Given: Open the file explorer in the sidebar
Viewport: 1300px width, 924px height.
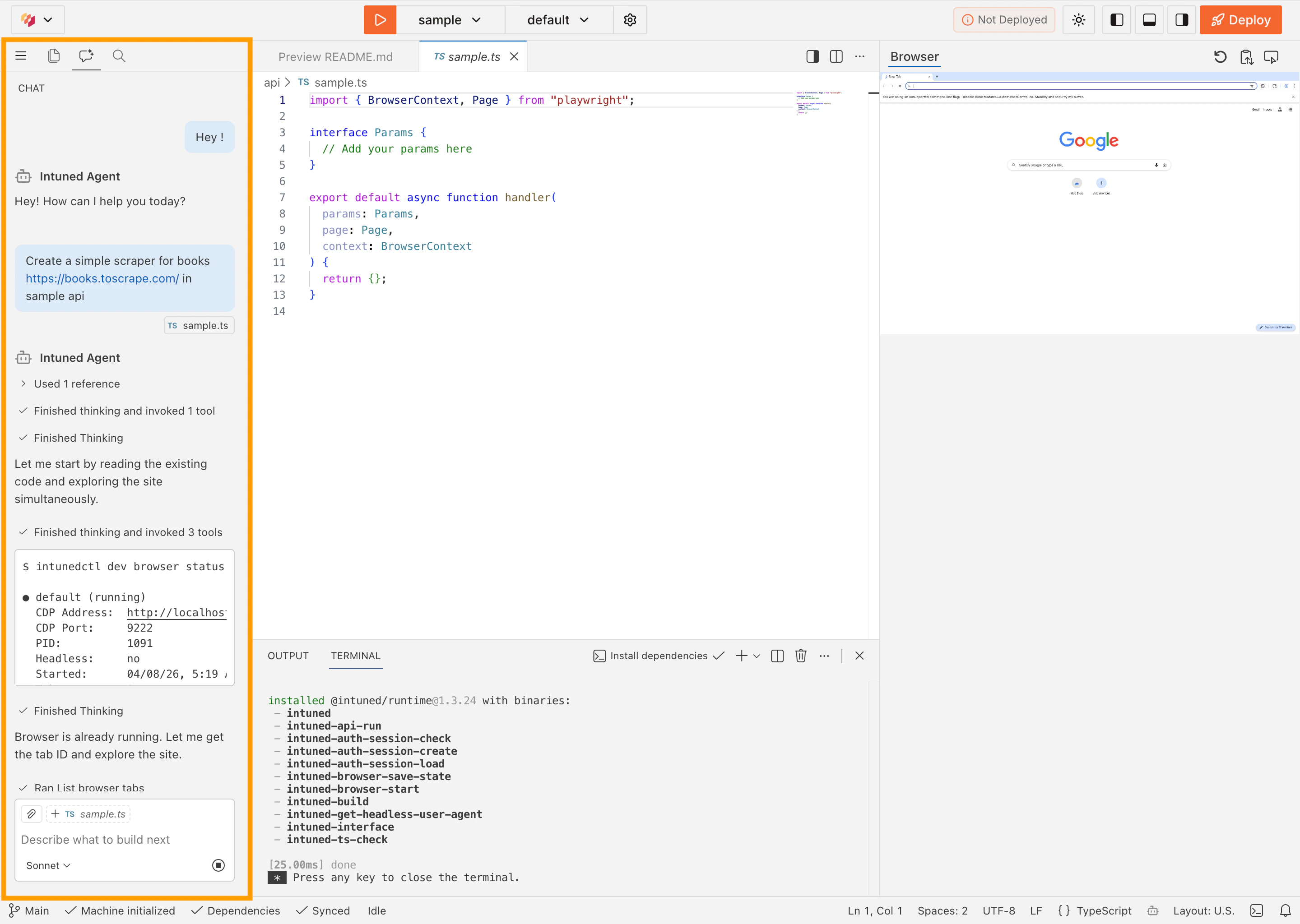Looking at the screenshot, I should [x=54, y=56].
